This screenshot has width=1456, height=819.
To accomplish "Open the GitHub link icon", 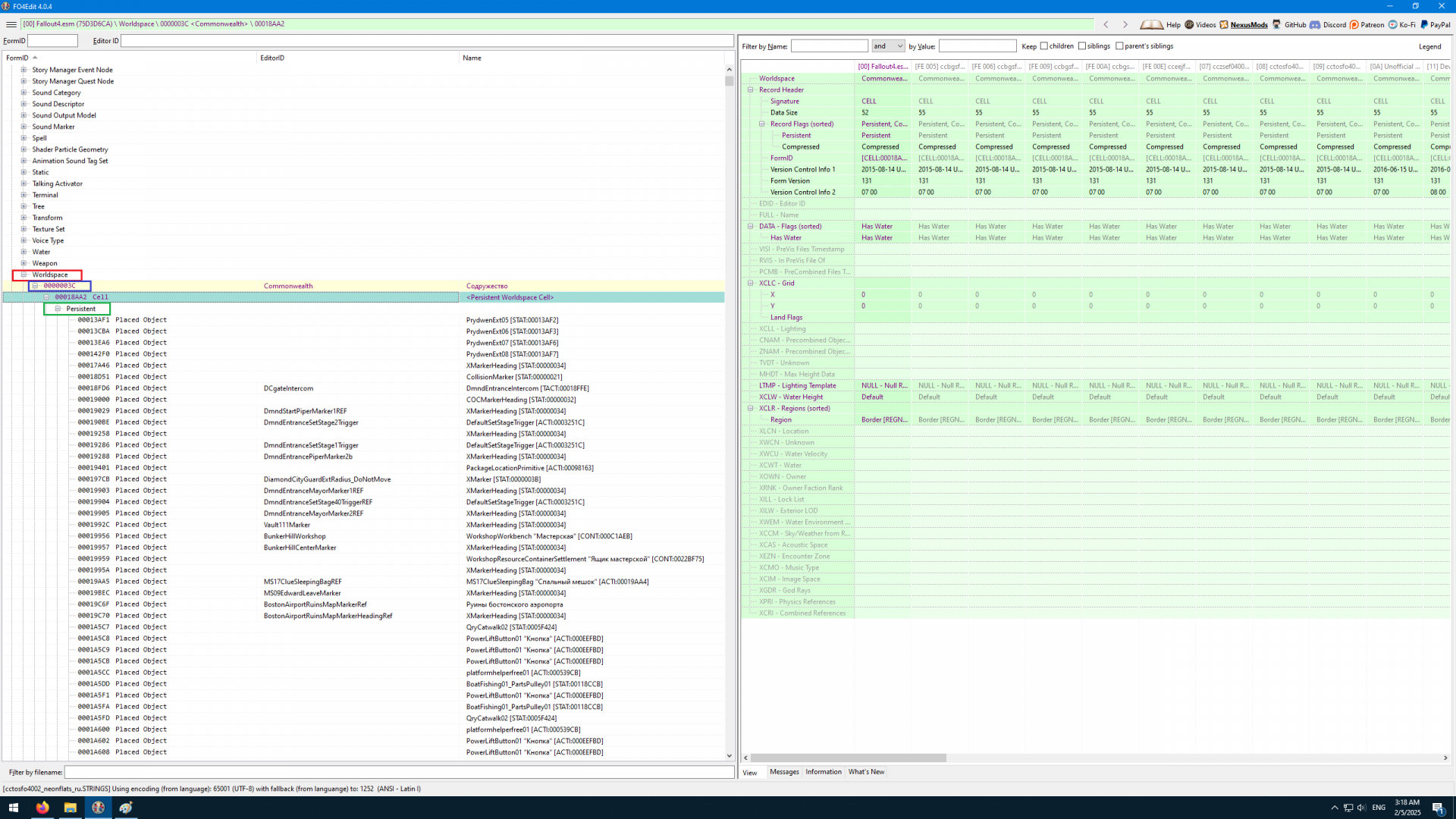I will coord(1277,24).
